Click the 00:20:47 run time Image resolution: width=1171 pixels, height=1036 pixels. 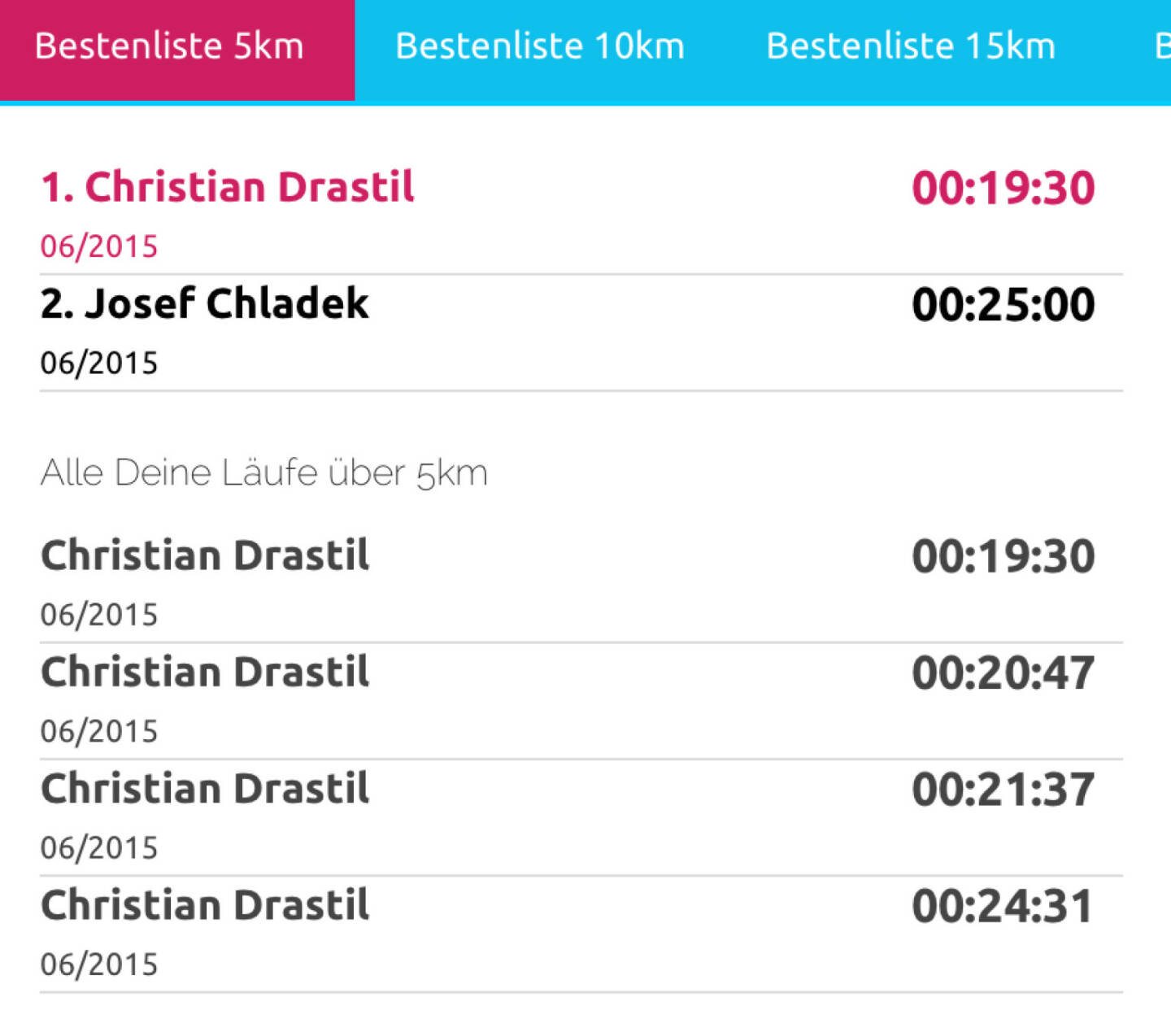click(1003, 674)
